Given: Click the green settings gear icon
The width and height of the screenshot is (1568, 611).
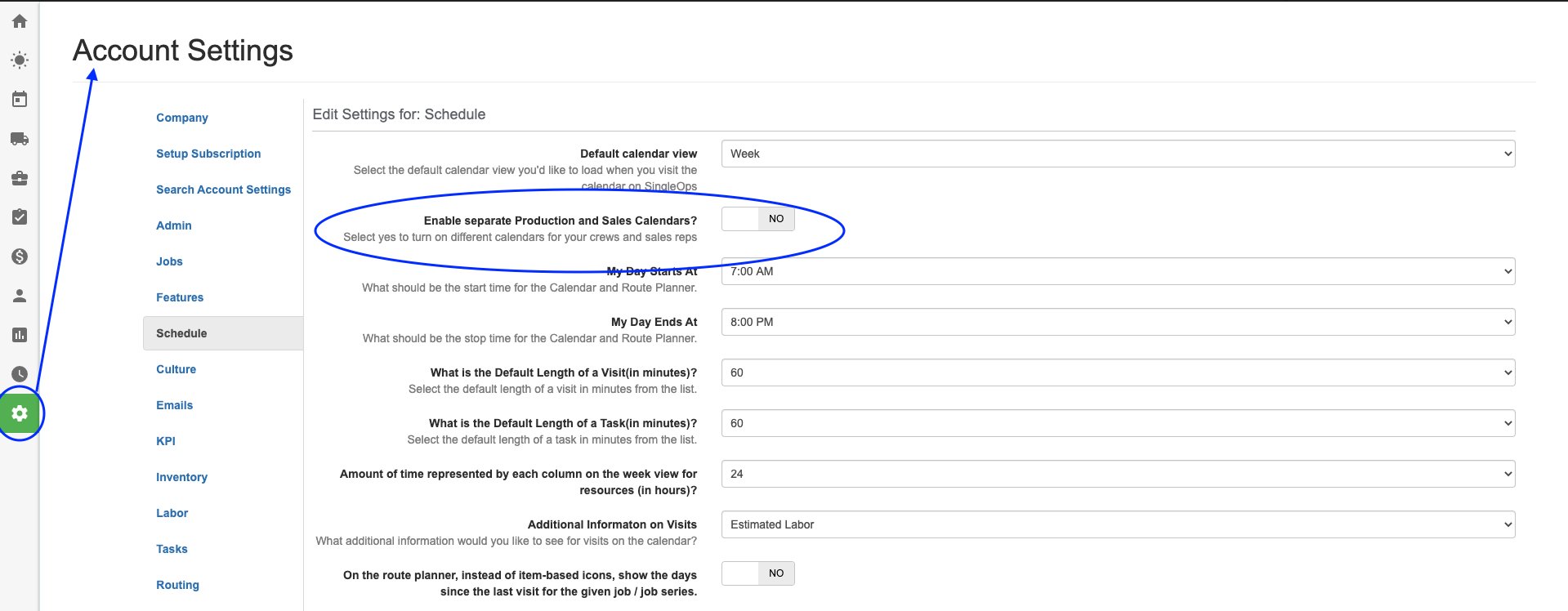Looking at the screenshot, I should pos(20,413).
